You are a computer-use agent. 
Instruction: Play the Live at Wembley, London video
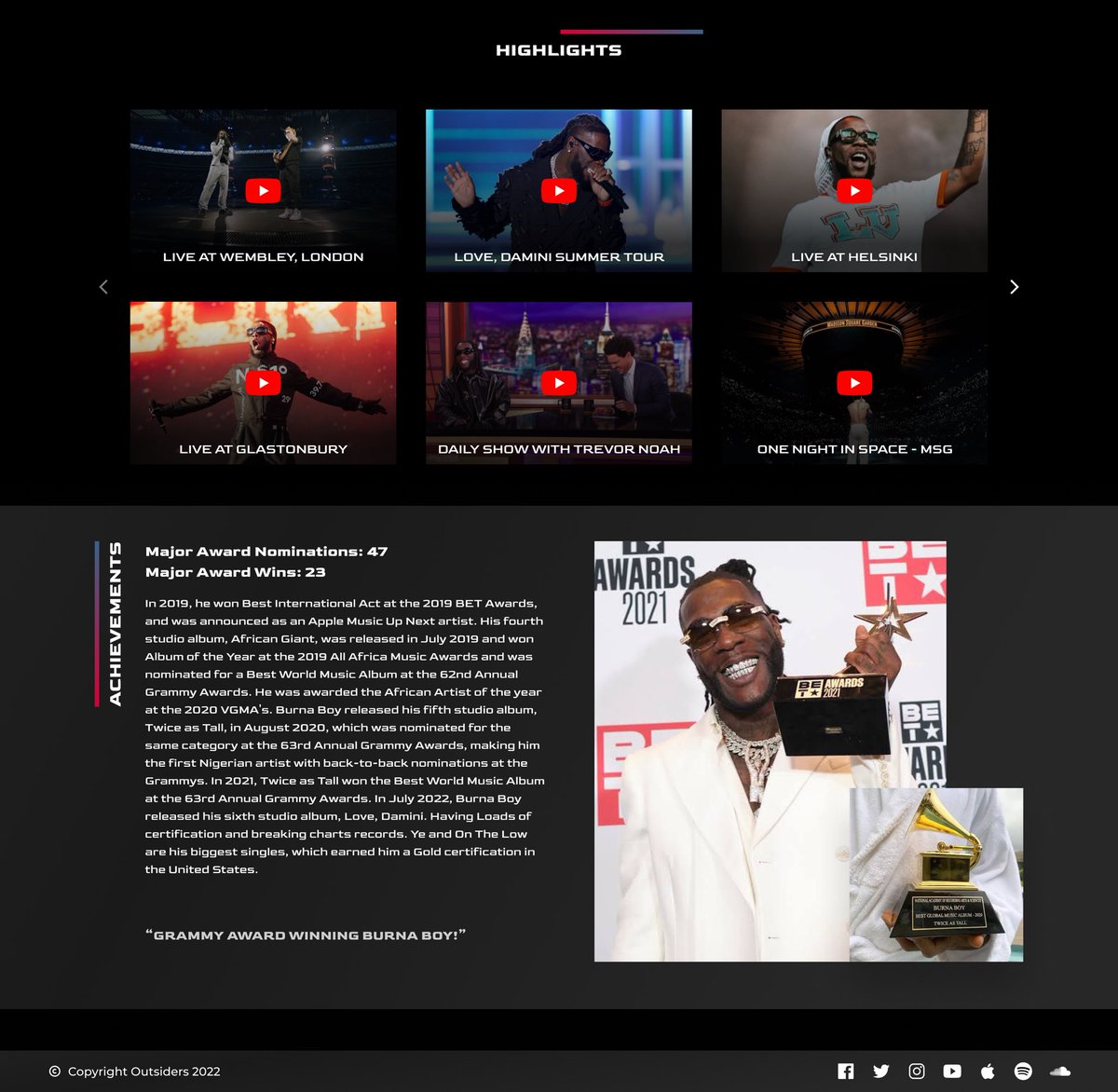pyautogui.click(x=263, y=191)
